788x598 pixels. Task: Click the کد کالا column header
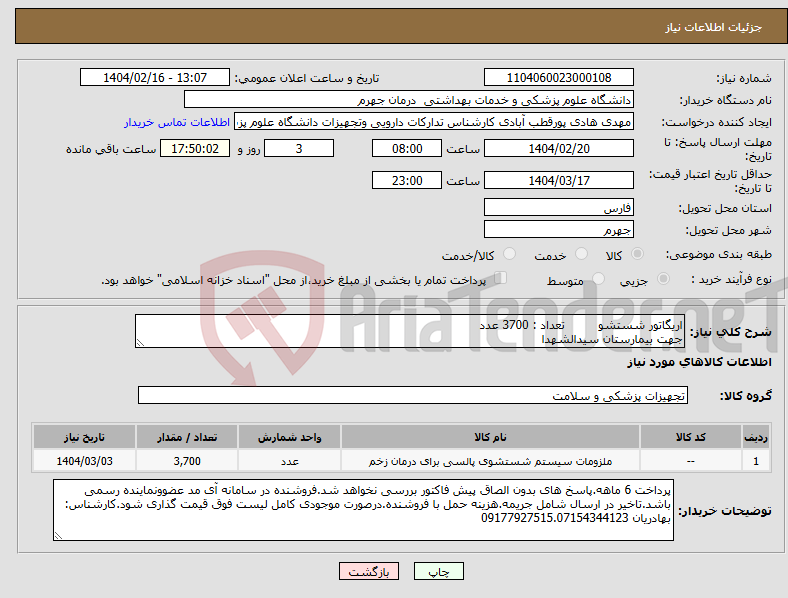[691, 437]
